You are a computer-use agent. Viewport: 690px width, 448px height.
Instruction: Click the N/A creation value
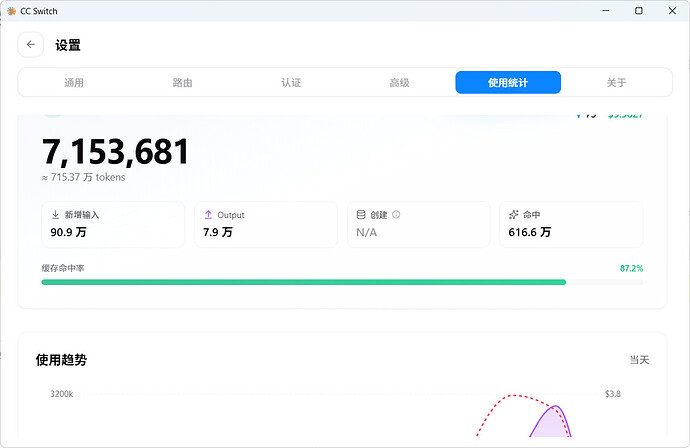tap(367, 232)
